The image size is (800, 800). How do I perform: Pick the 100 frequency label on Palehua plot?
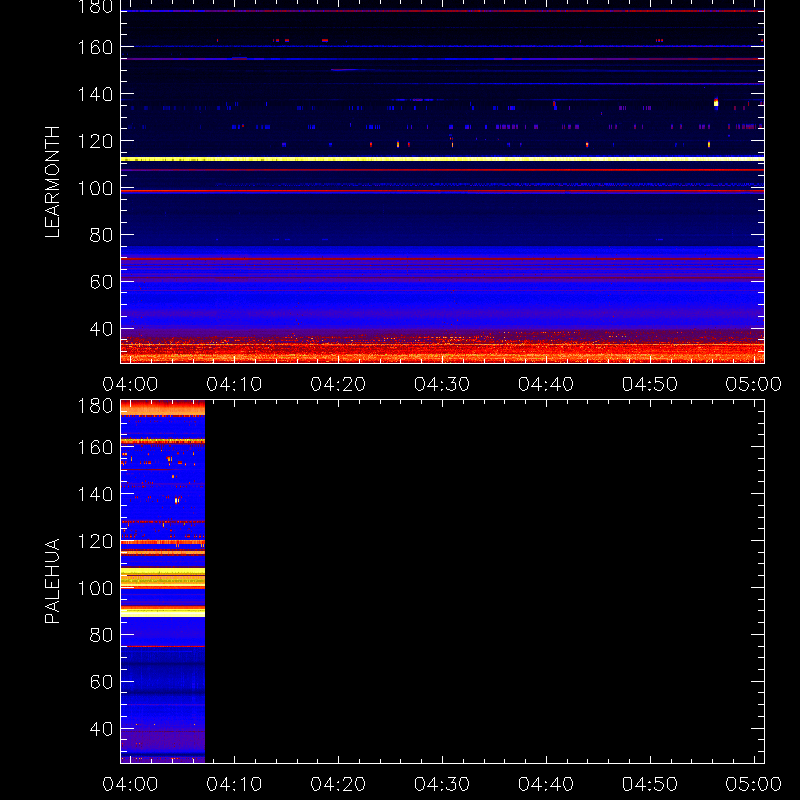pyautogui.click(x=95, y=588)
